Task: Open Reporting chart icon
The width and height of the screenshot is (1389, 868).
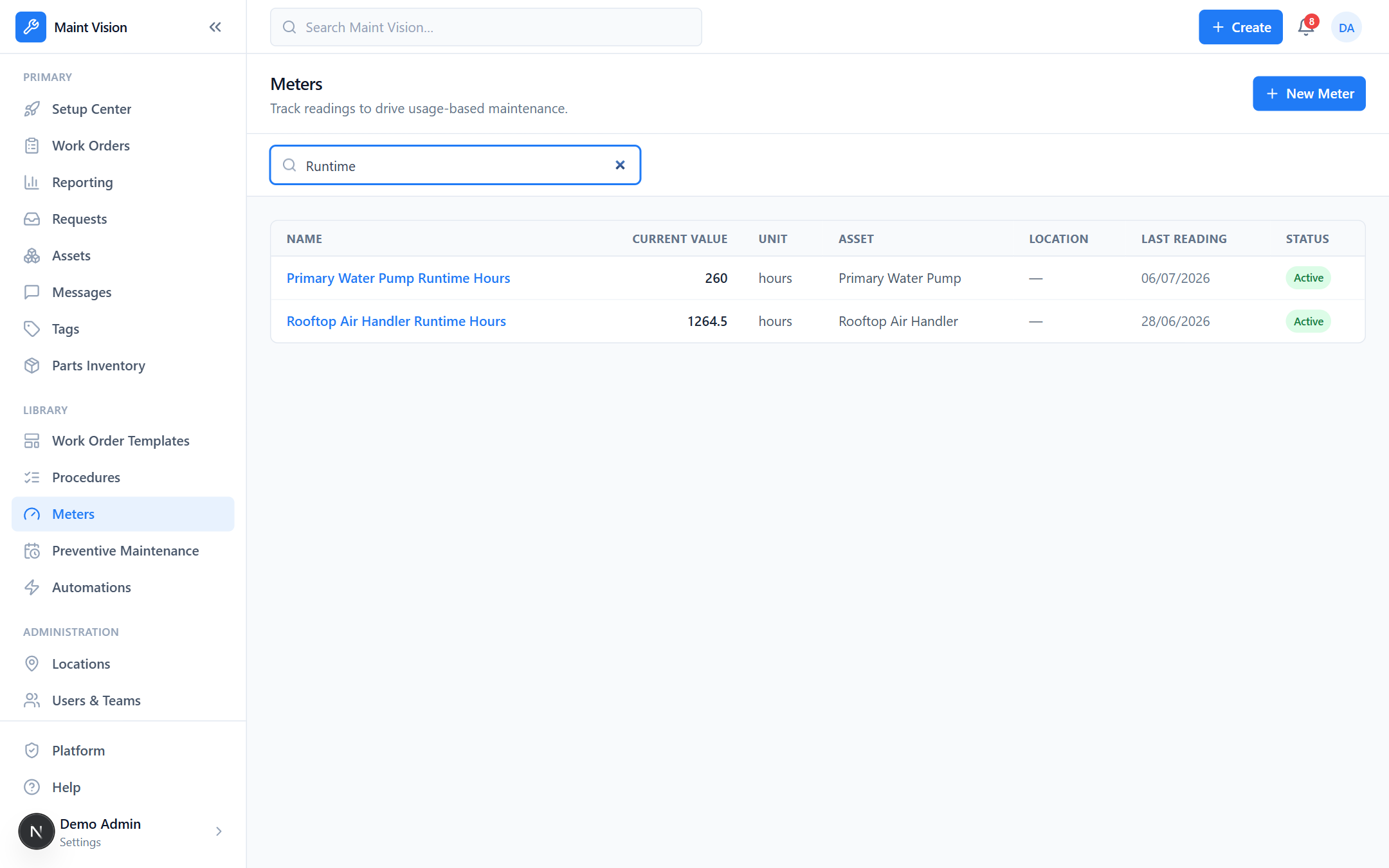Action: [32, 183]
